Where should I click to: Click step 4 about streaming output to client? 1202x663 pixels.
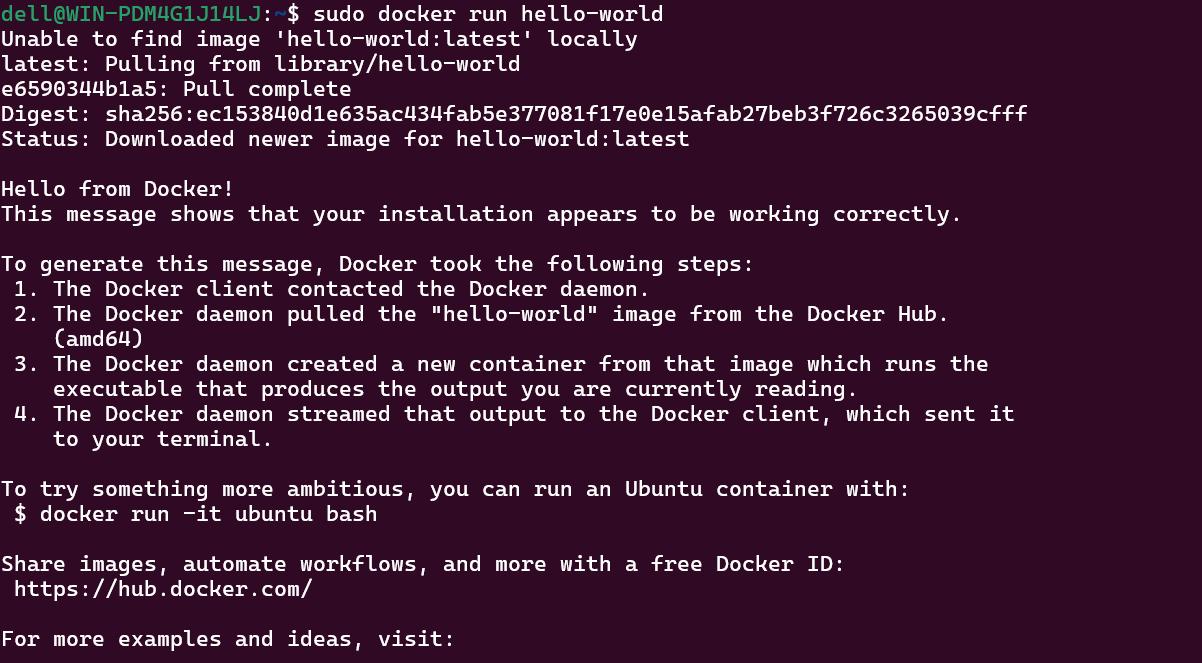pos(533,414)
